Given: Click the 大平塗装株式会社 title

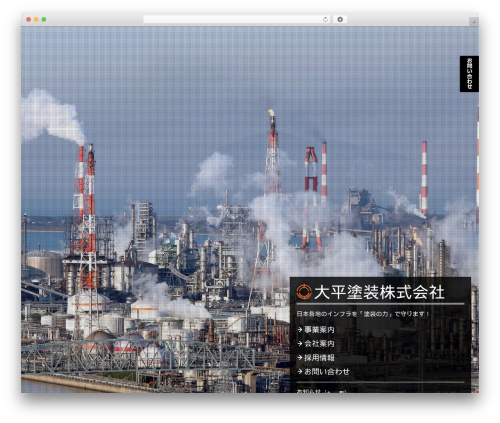Looking at the screenshot, I should tap(379, 292).
